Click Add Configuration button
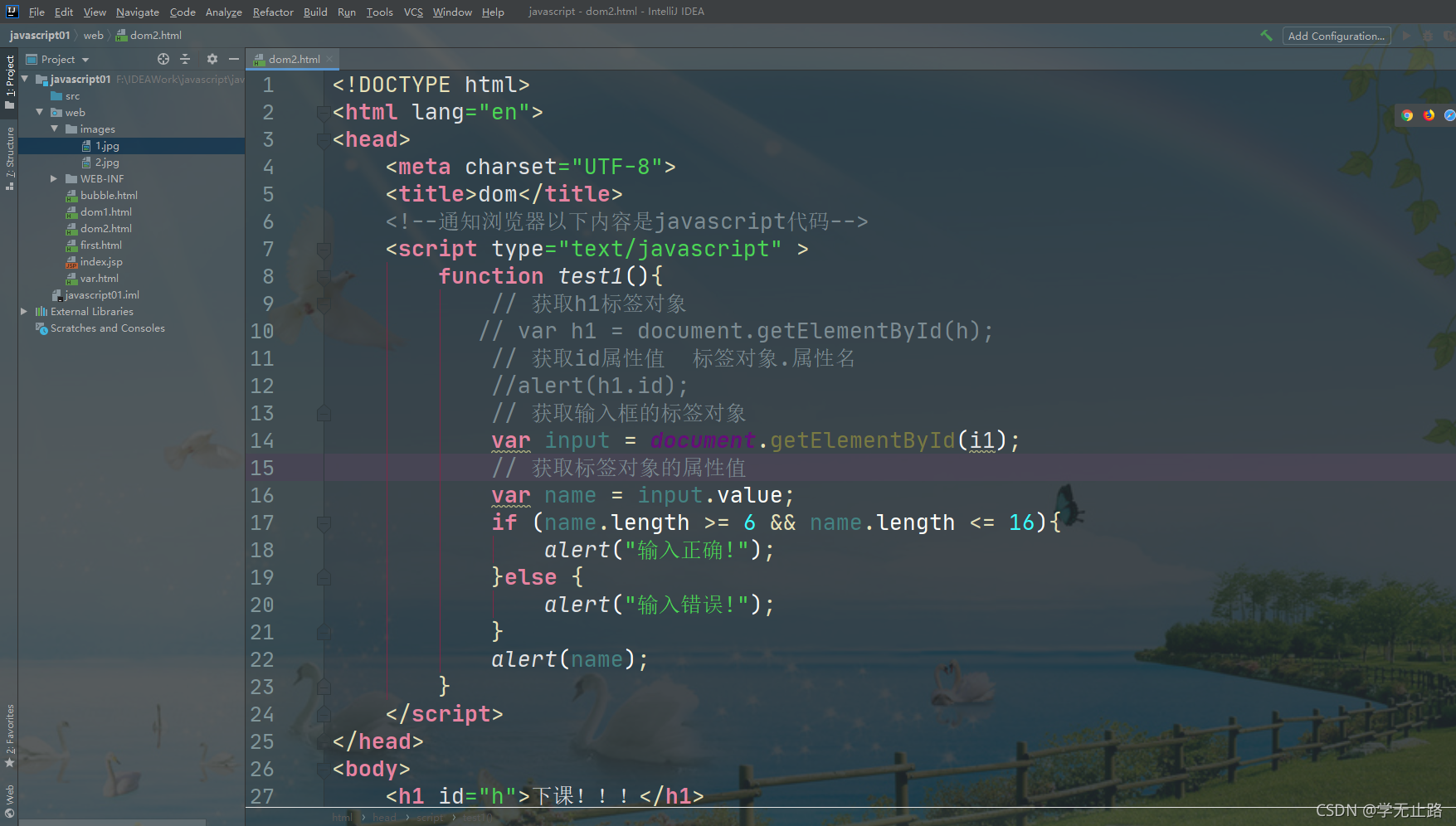1456x826 pixels. coord(1337,36)
